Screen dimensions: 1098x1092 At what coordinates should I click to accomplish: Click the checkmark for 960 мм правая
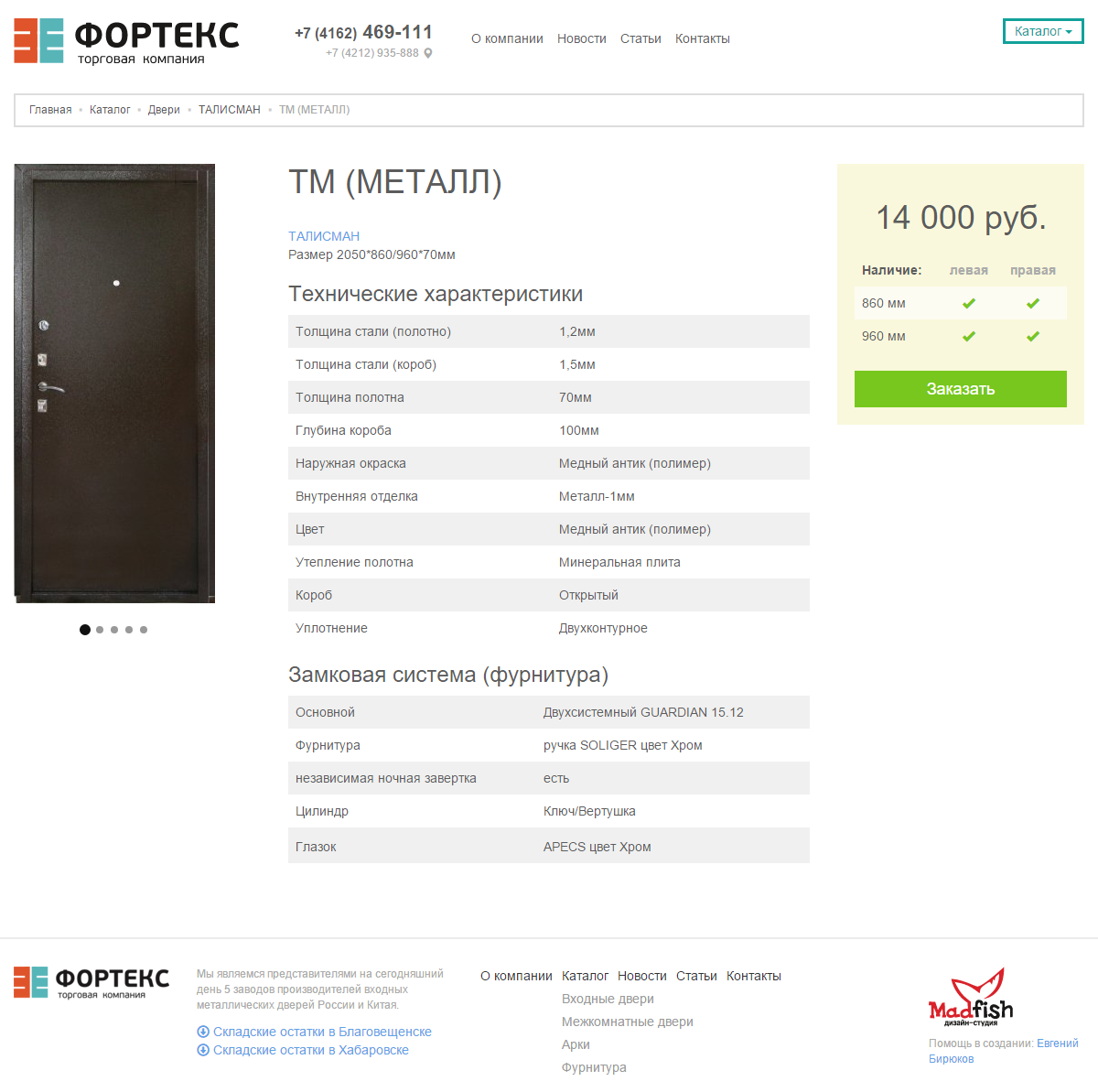tap(1033, 337)
